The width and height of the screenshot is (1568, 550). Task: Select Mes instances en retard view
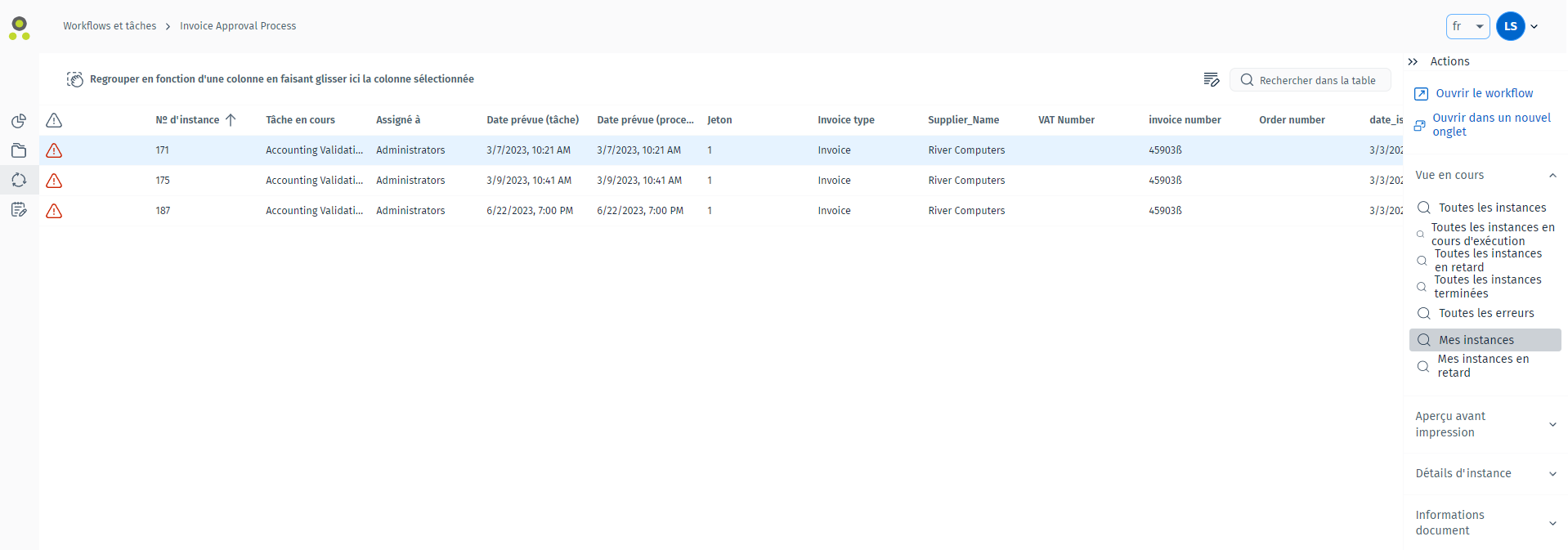point(1483,366)
